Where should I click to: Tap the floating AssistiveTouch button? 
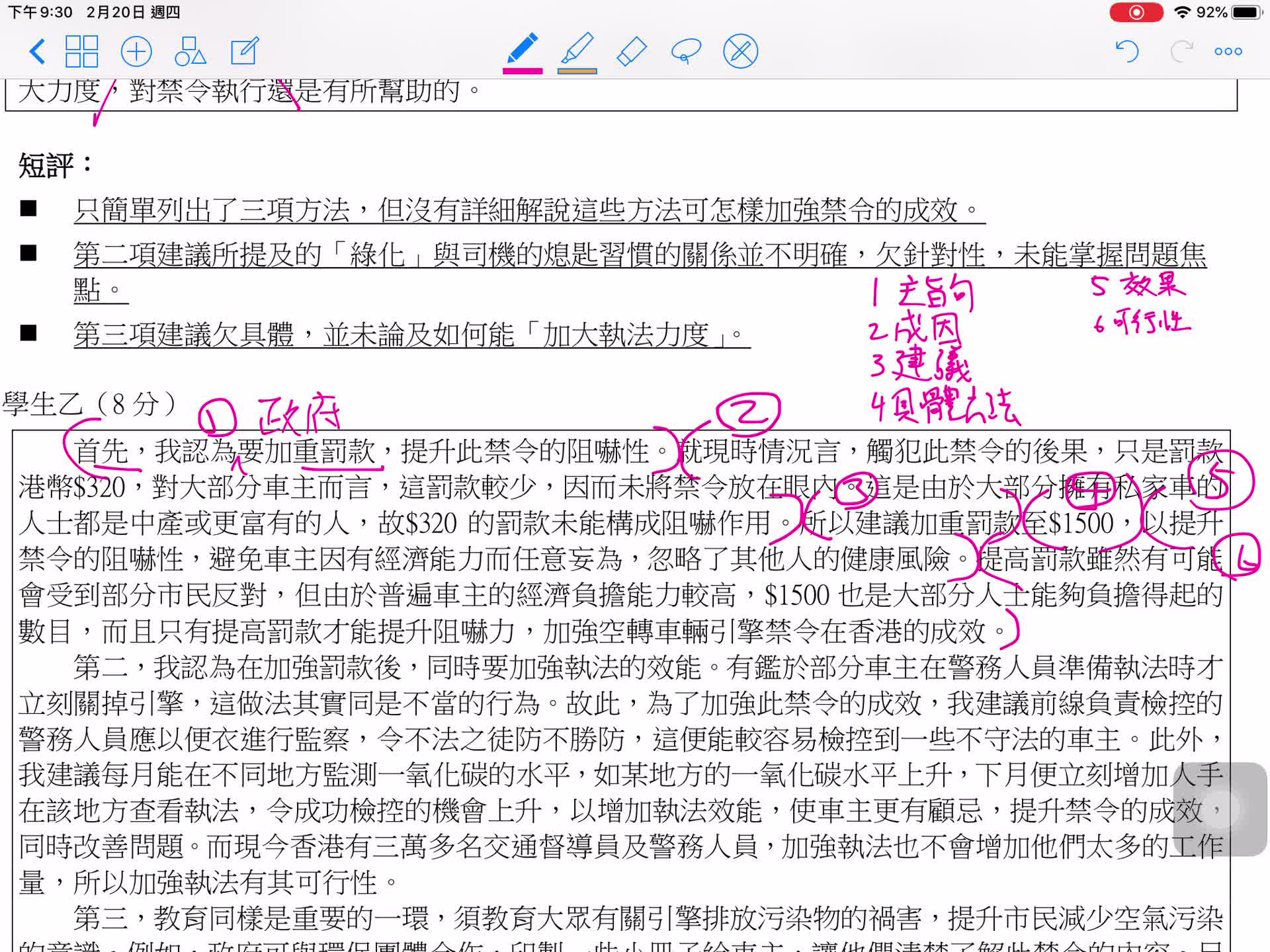1220,809
